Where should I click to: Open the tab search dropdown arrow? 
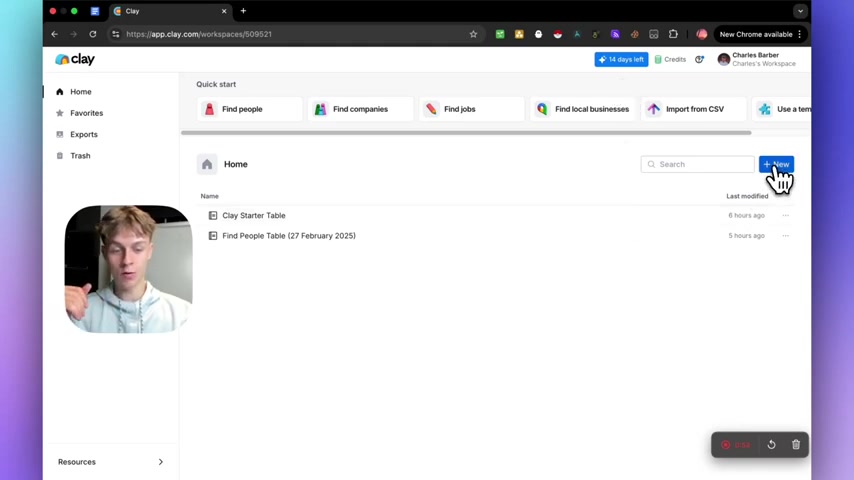pos(800,11)
